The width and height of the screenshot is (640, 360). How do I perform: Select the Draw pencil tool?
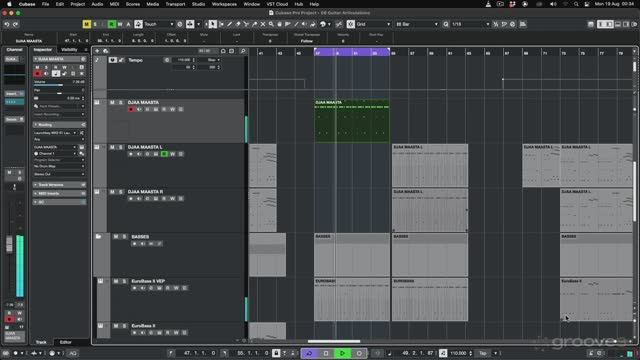(x=229, y=24)
